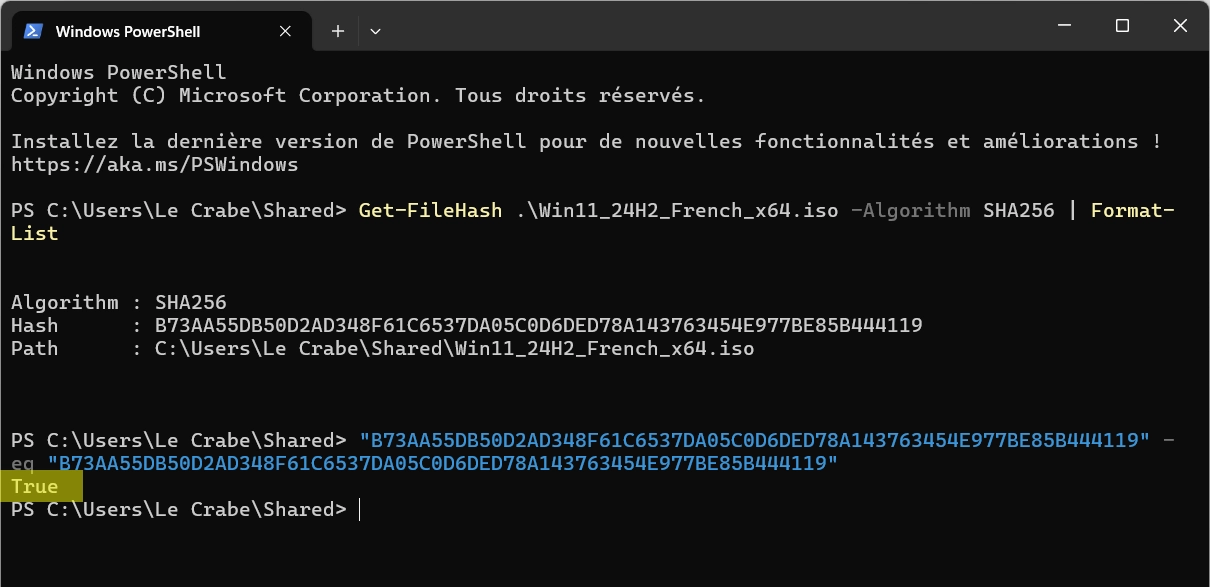Screen dimensions: 1210x587
Task: Click the Hash value in the output
Action: (539, 326)
